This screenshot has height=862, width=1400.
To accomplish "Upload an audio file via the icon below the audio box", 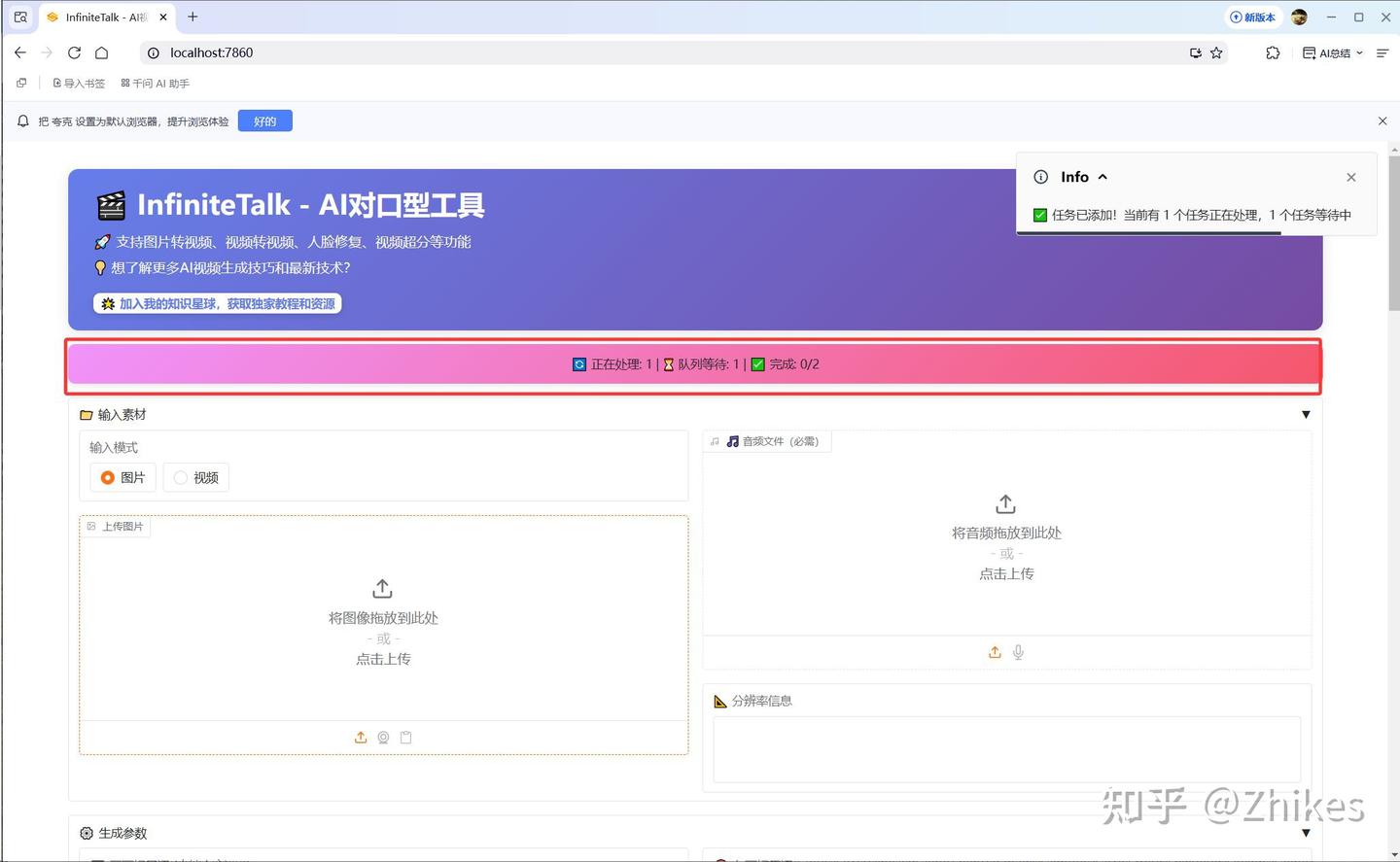I will coord(995,652).
